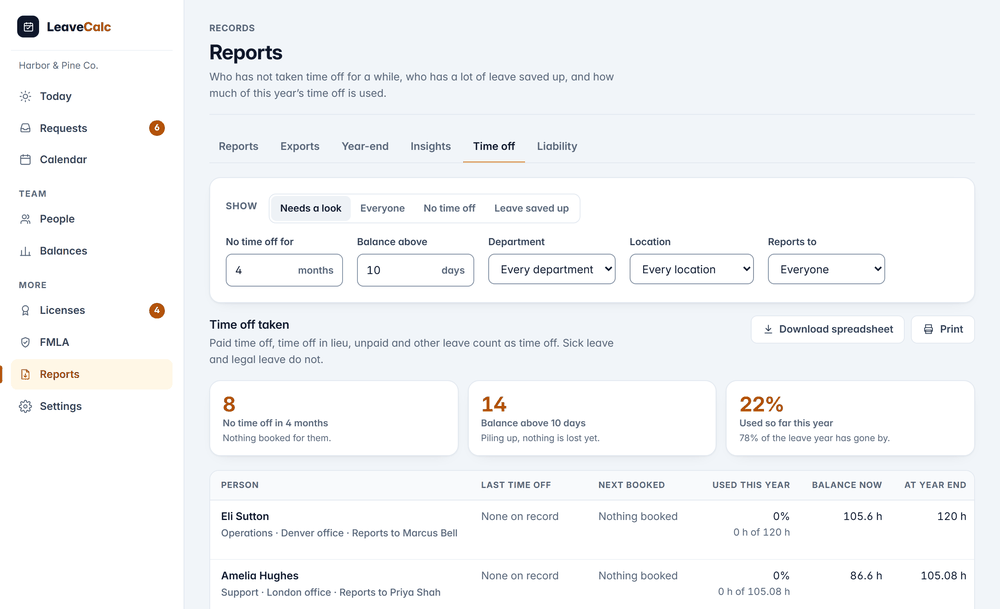Click the PERSON column header

coord(240,485)
